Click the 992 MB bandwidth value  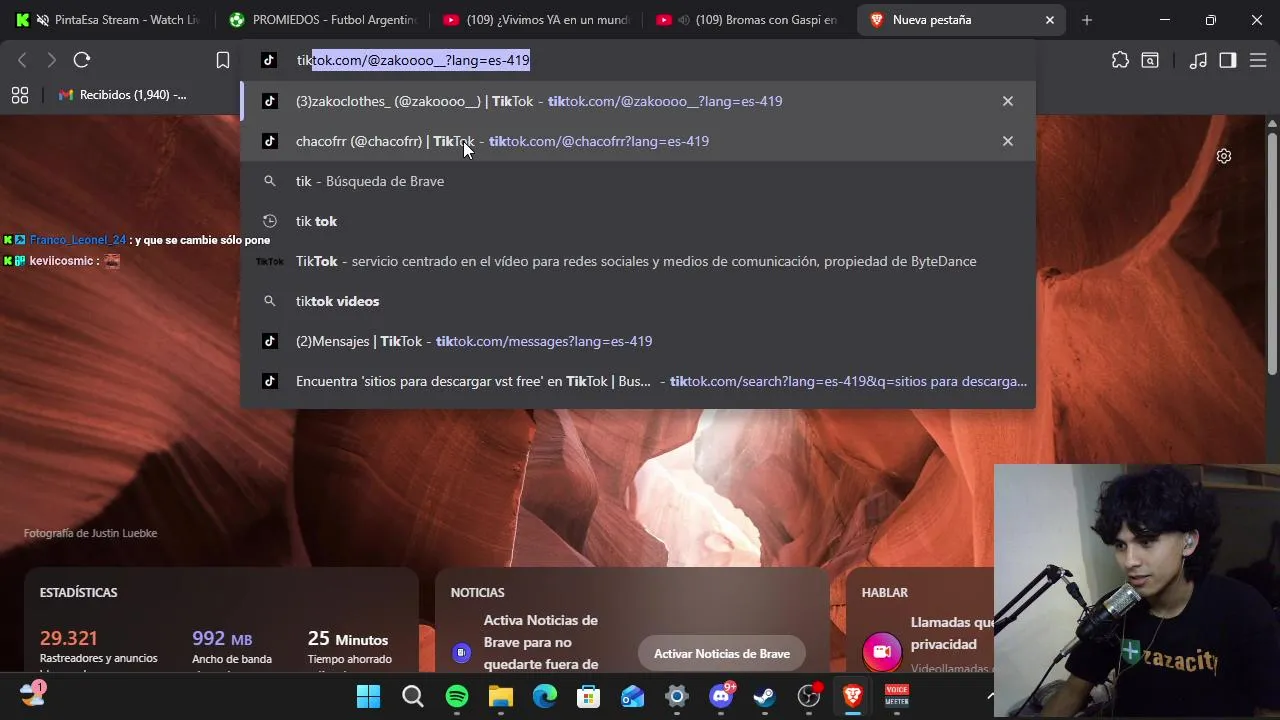coord(222,638)
